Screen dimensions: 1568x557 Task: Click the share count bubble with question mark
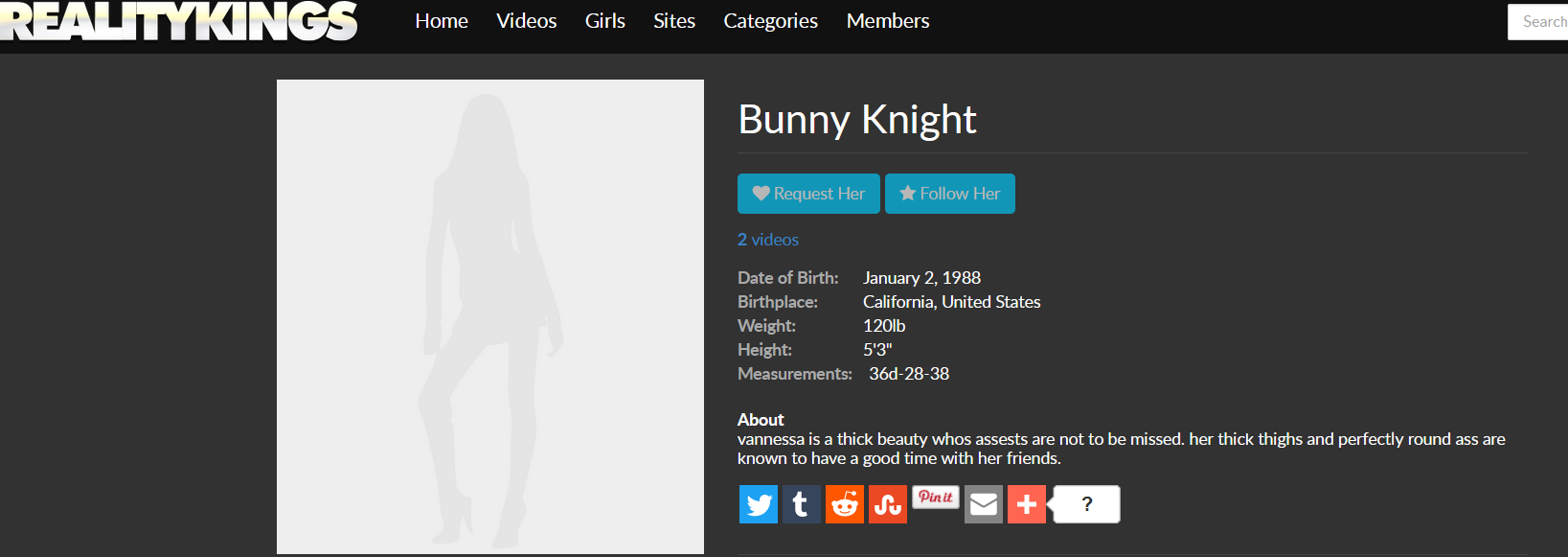pos(1086,504)
